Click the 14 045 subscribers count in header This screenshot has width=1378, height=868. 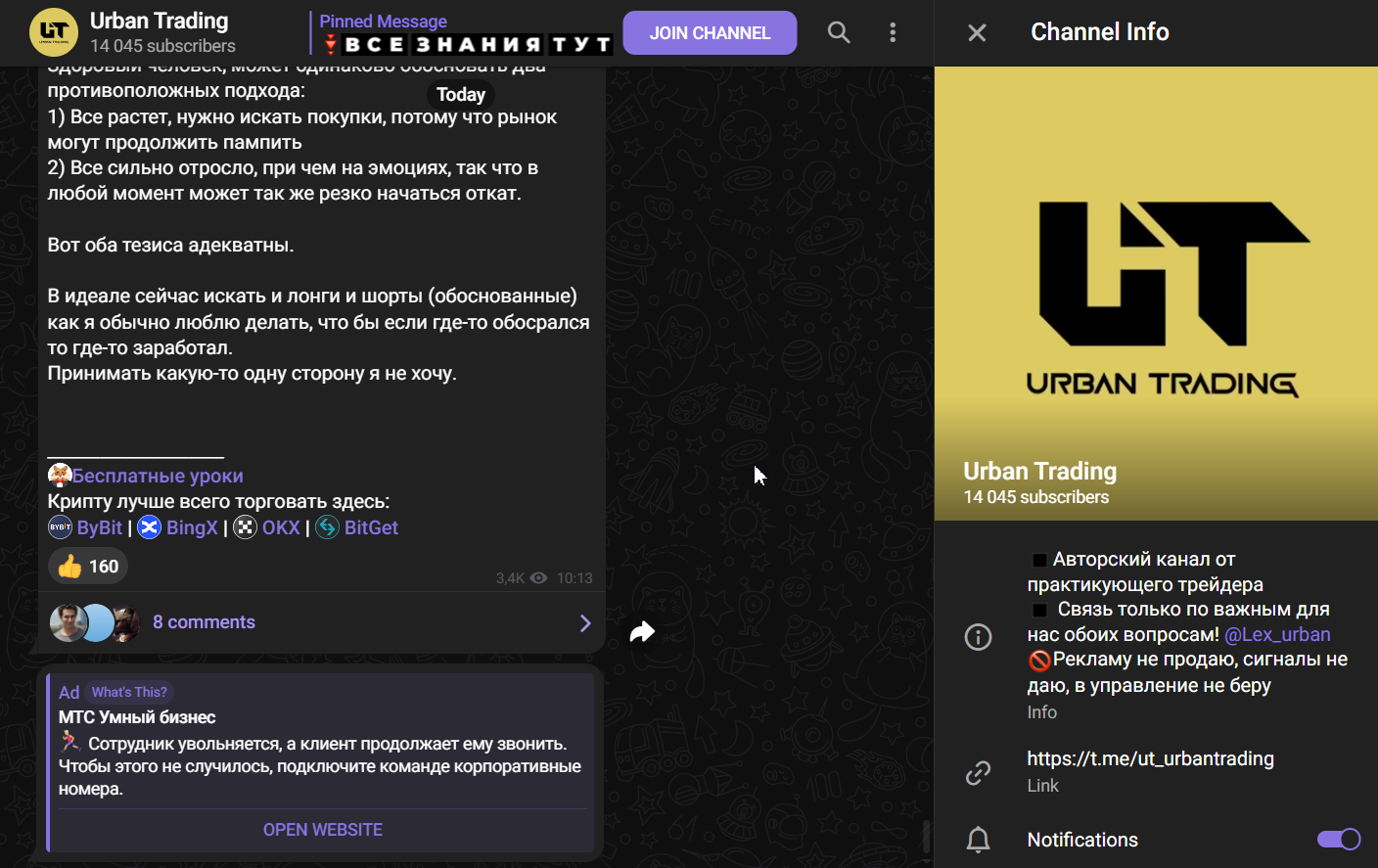click(162, 46)
